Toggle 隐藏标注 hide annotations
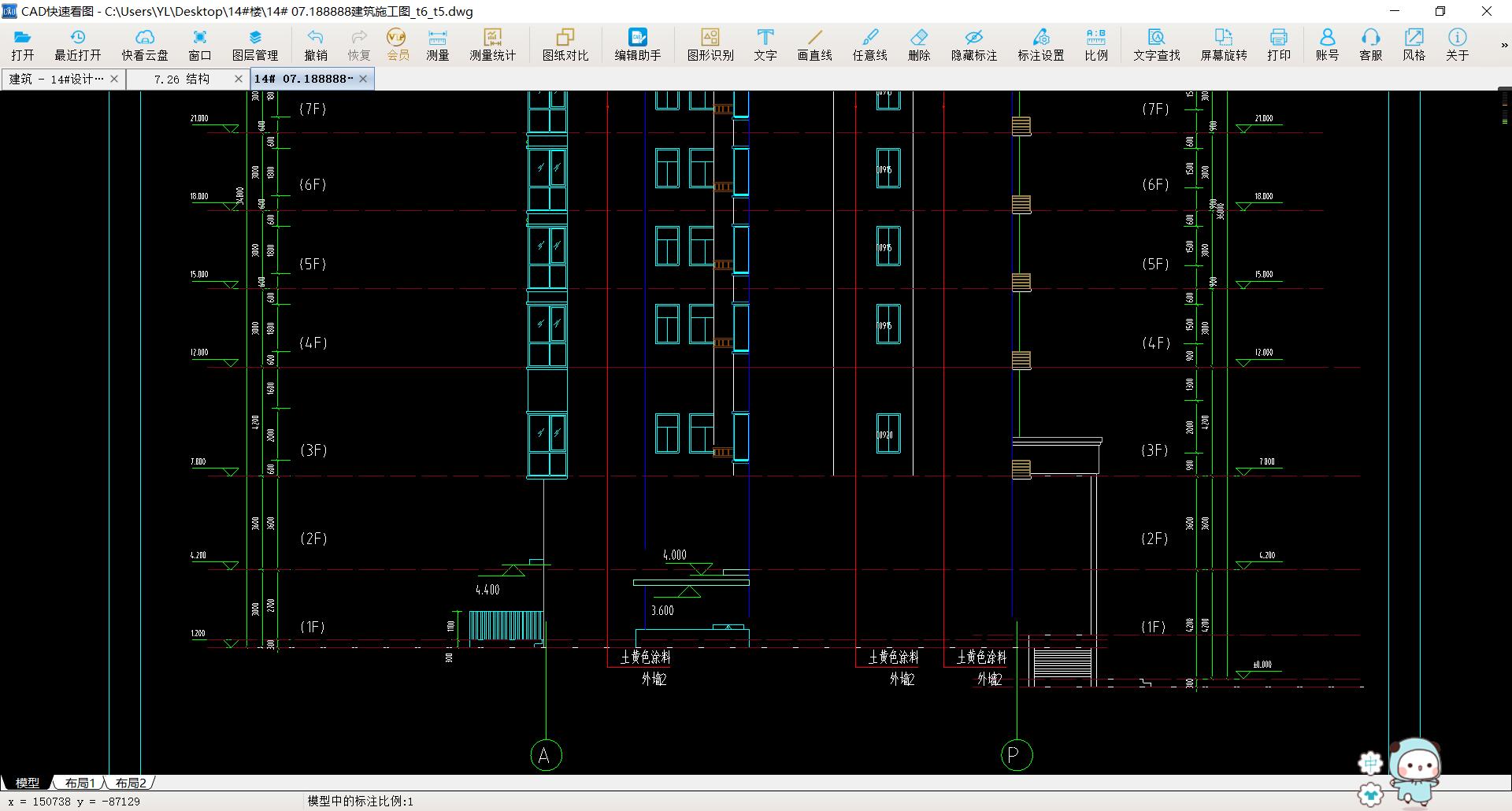Screen dimensions: 1512x811 (974, 45)
